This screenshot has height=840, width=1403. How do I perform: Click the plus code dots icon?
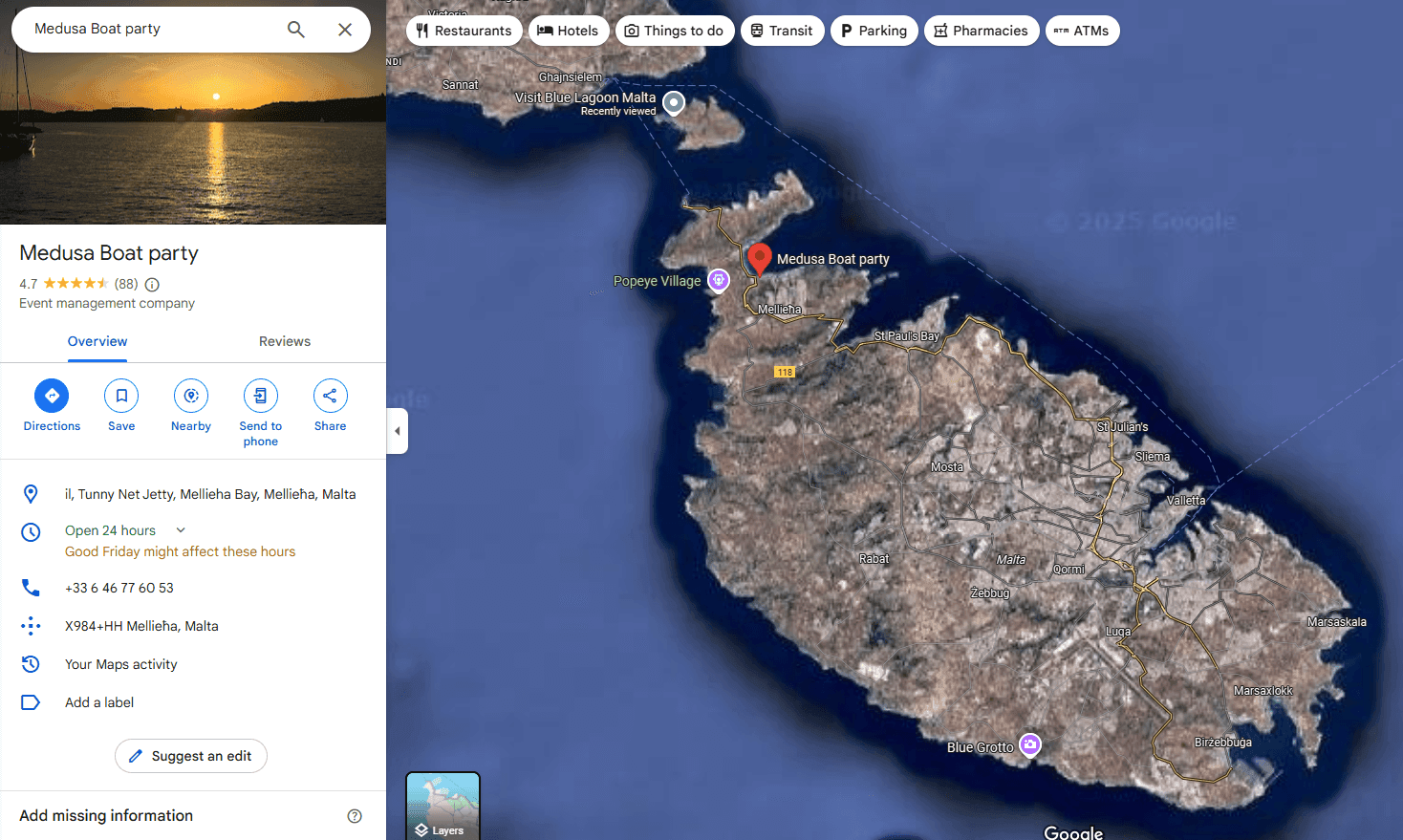coord(31,626)
